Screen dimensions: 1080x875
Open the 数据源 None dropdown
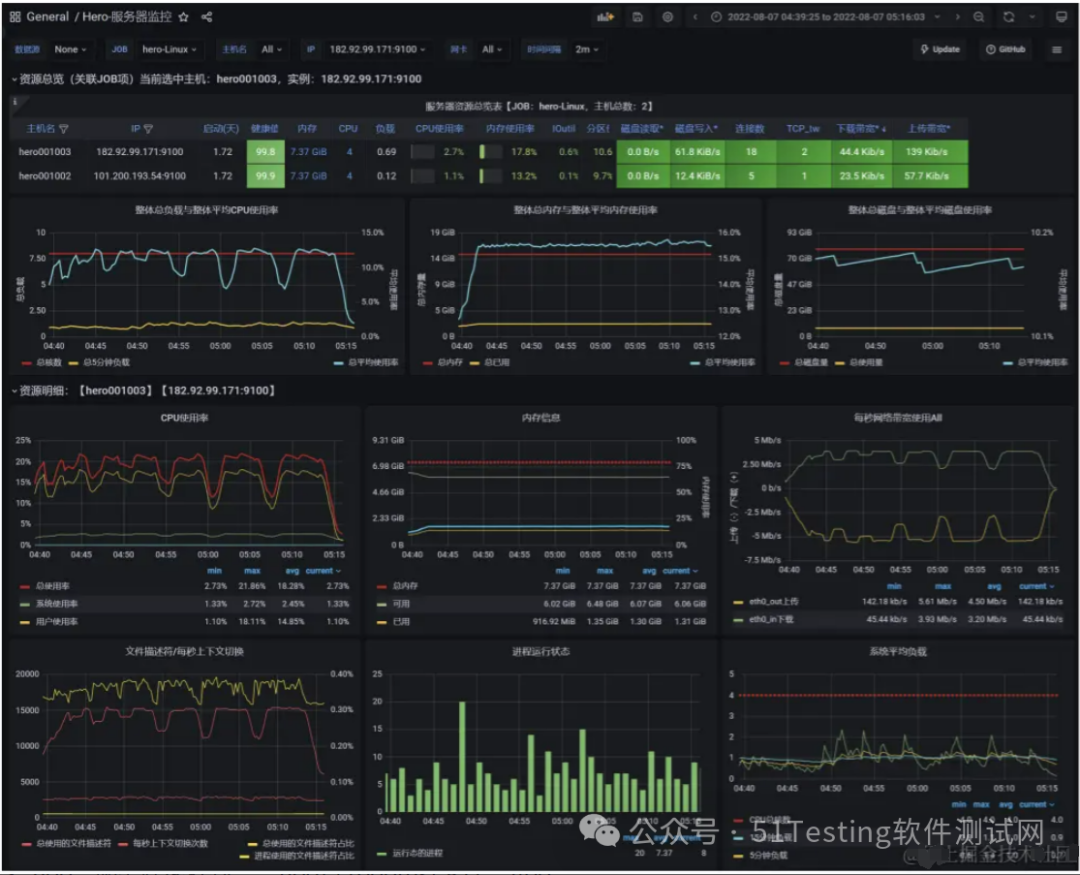pyautogui.click(x=70, y=49)
